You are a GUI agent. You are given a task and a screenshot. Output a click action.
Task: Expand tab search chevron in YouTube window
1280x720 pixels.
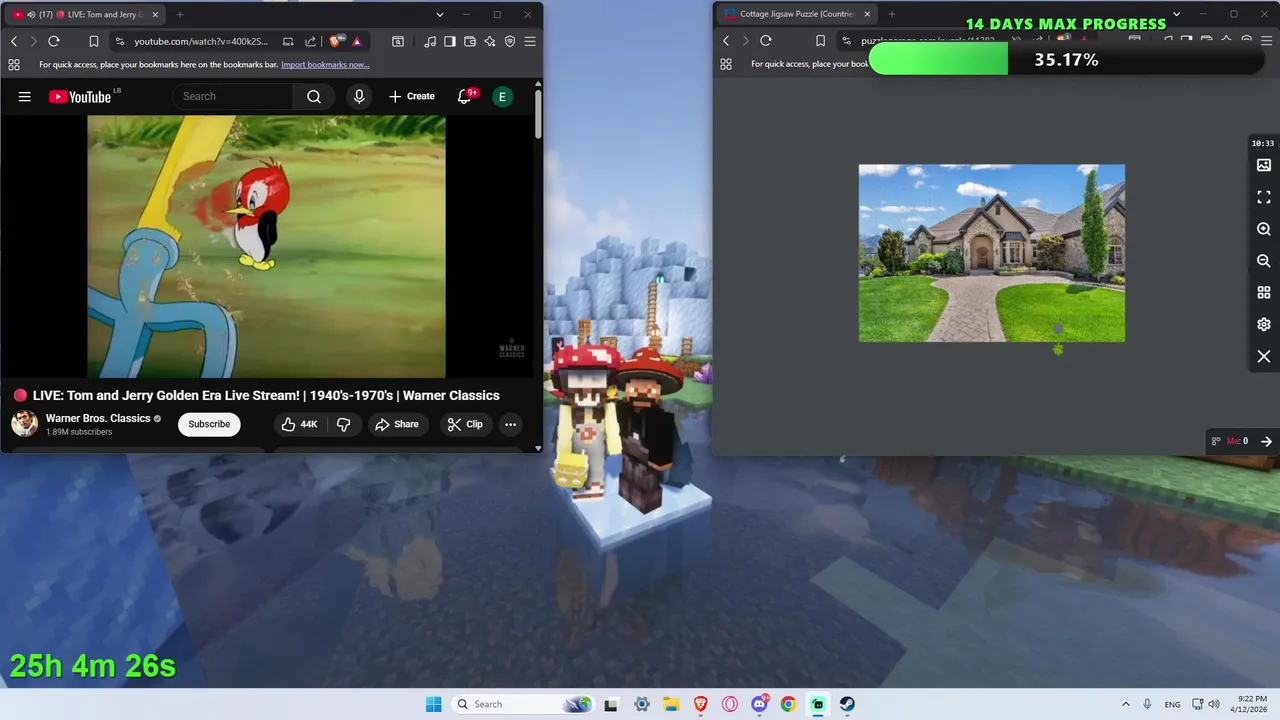coord(440,14)
